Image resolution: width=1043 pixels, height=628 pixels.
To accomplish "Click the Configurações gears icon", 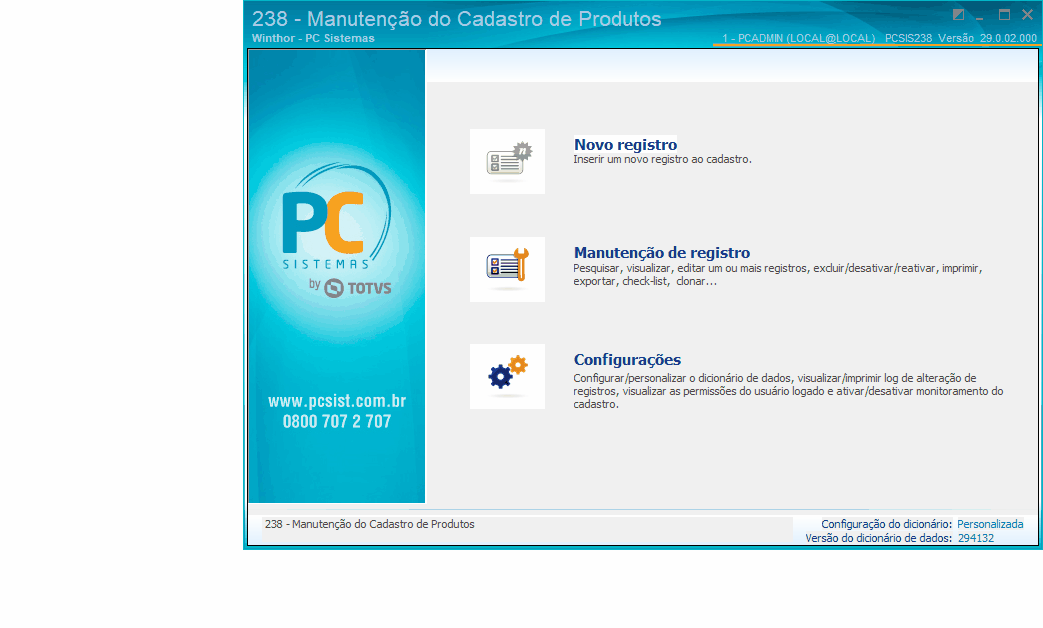I will click(508, 377).
